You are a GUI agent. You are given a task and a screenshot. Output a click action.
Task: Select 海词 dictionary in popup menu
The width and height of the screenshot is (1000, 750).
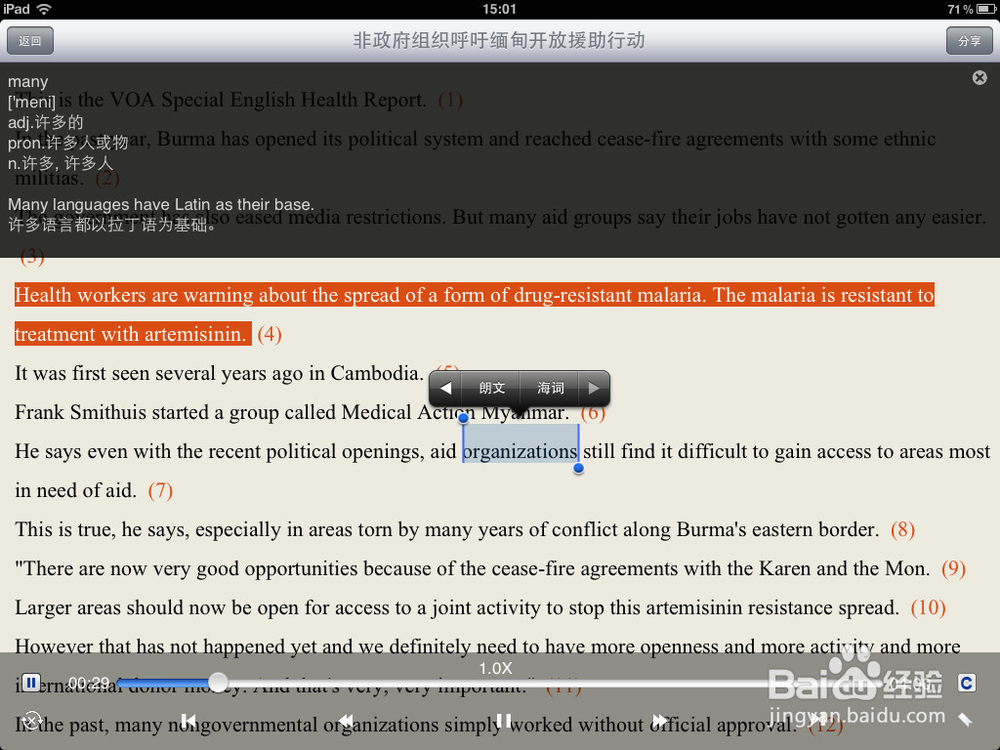pyautogui.click(x=550, y=388)
